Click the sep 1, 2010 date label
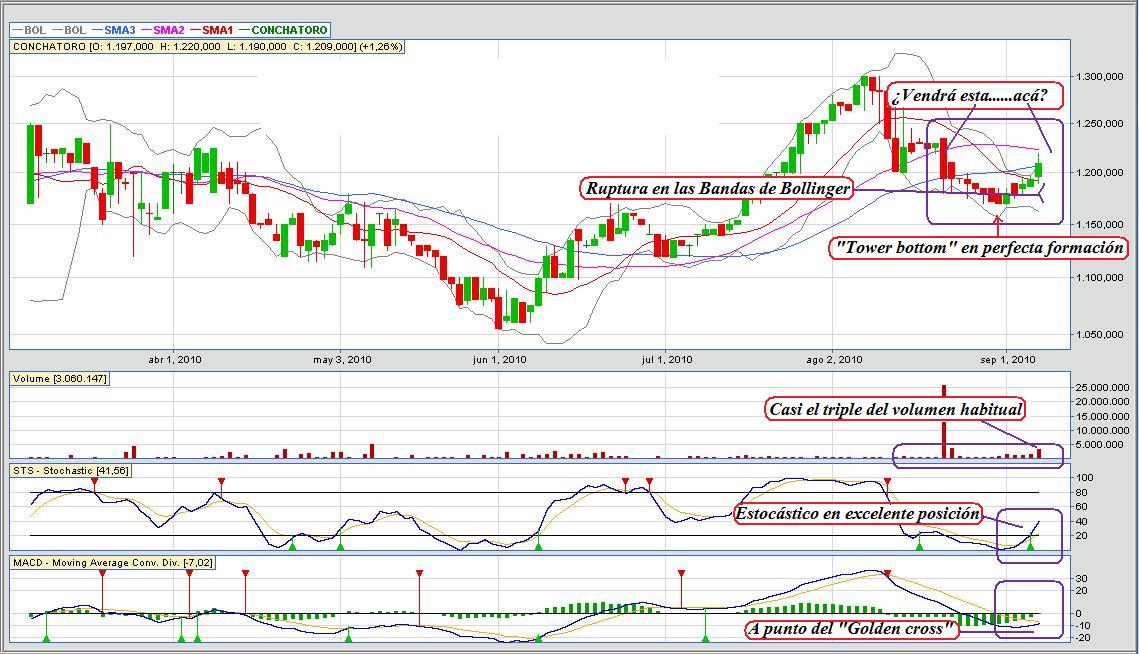The height and width of the screenshot is (654, 1139). click(x=1008, y=360)
